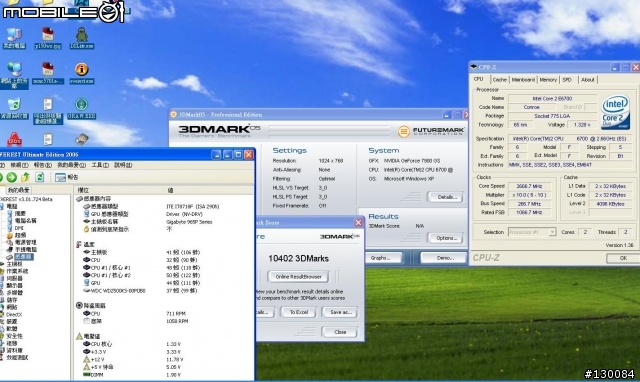Switch to the About tab in CPU-Z
This screenshot has width=640, height=382.
click(588, 80)
